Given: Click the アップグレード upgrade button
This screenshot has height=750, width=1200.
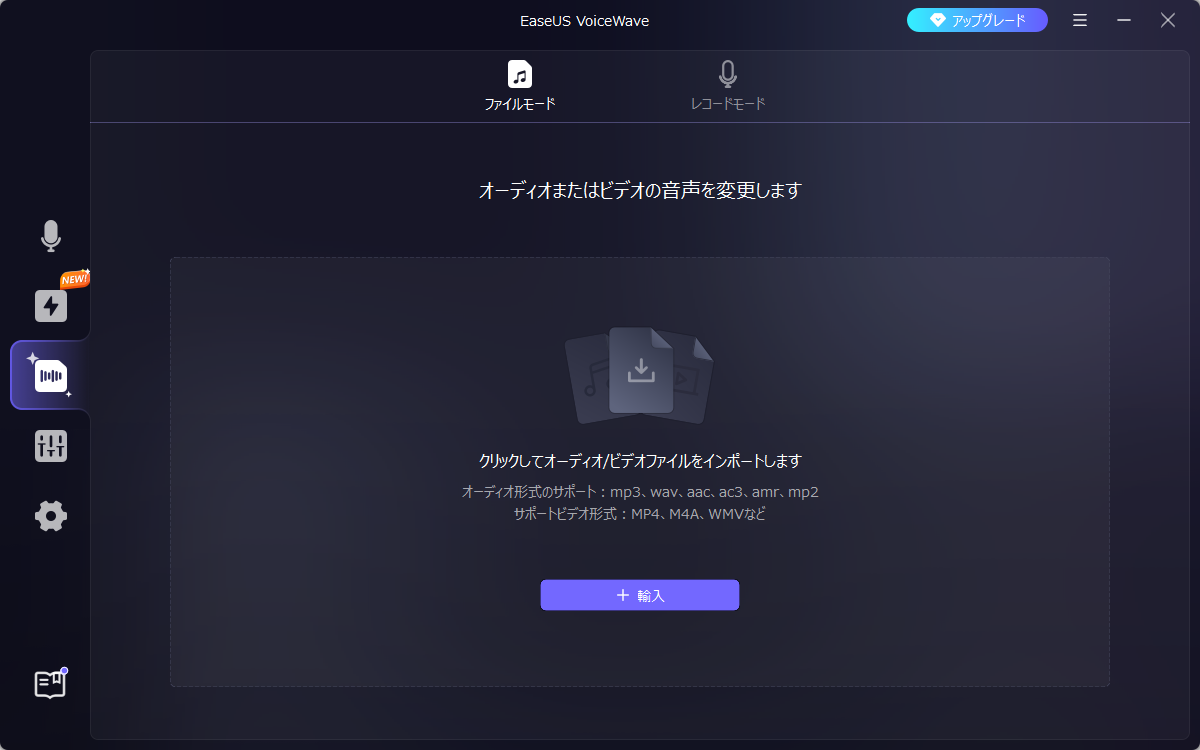Looking at the screenshot, I should pyautogui.click(x=977, y=19).
